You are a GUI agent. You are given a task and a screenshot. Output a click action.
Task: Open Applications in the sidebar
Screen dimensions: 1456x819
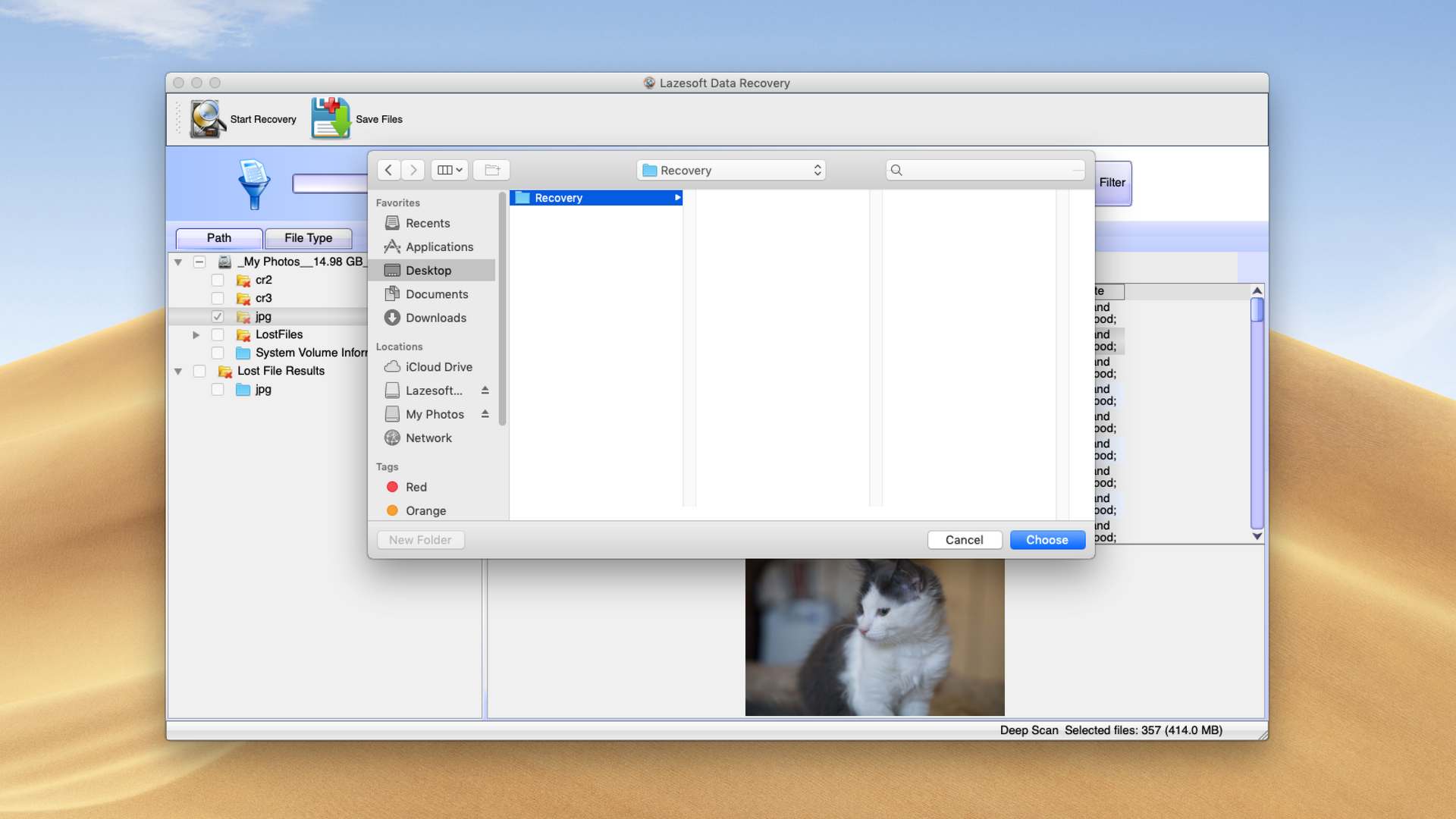439,246
